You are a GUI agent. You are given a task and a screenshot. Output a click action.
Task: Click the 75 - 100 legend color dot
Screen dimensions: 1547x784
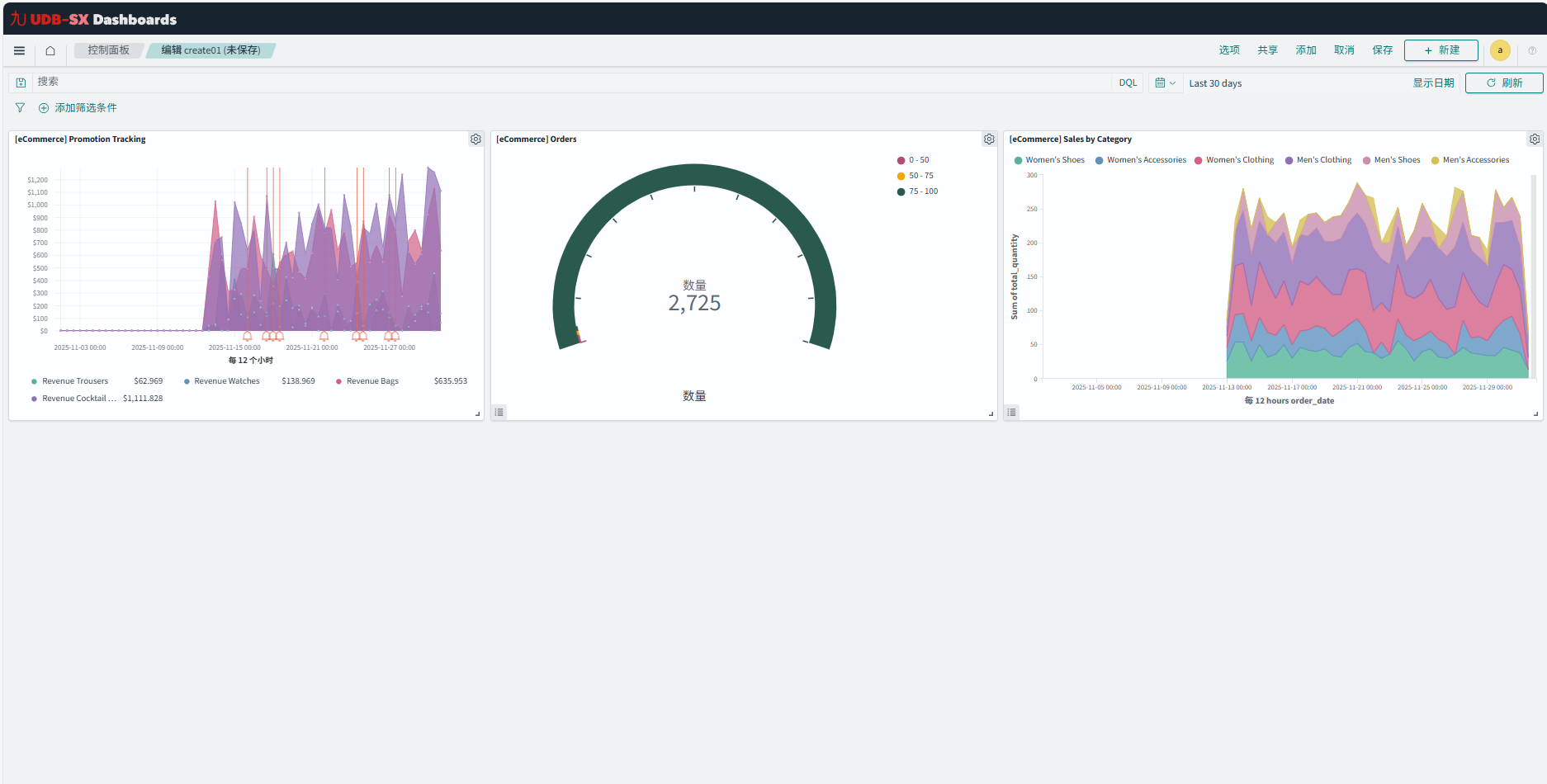tap(901, 191)
